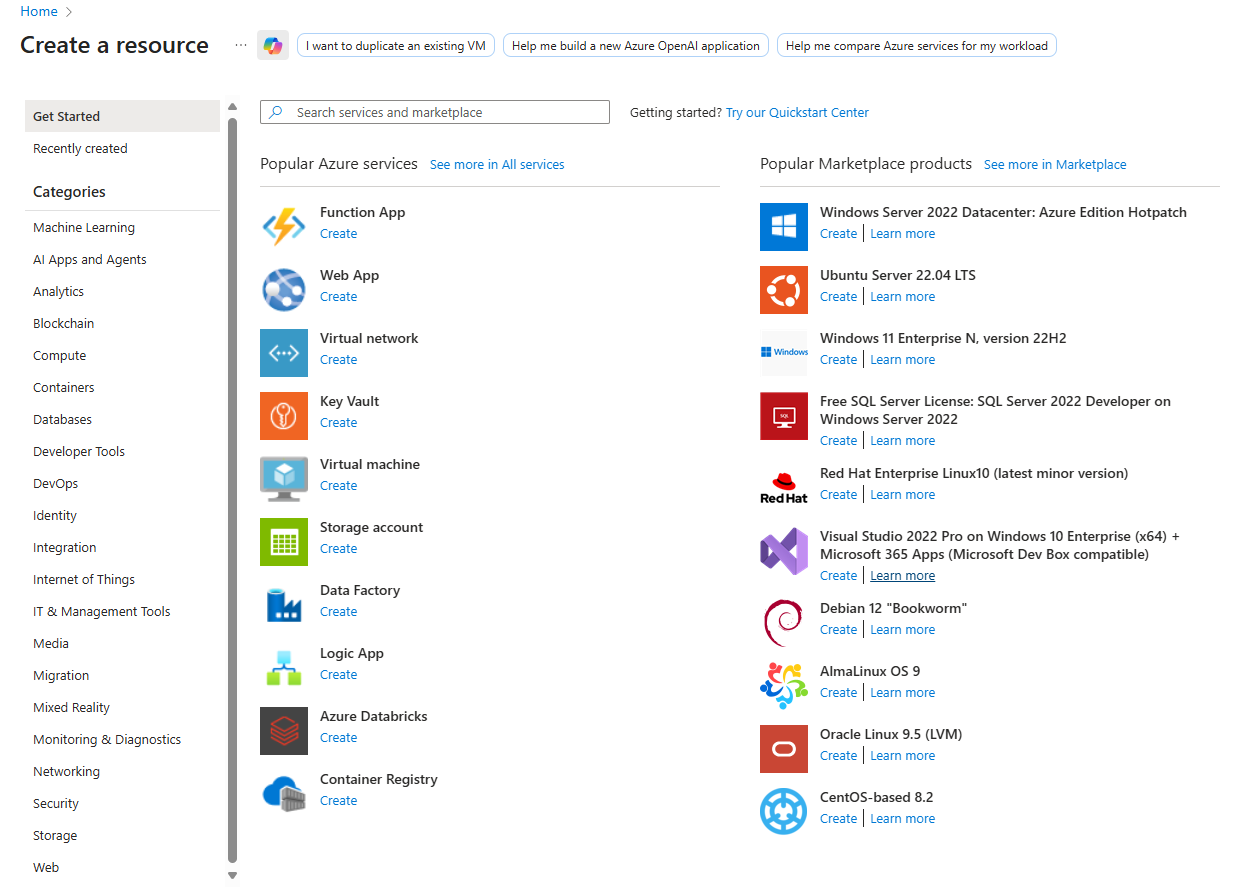Click the Logic App icon
Screen dimensions: 1237x889
click(283, 667)
